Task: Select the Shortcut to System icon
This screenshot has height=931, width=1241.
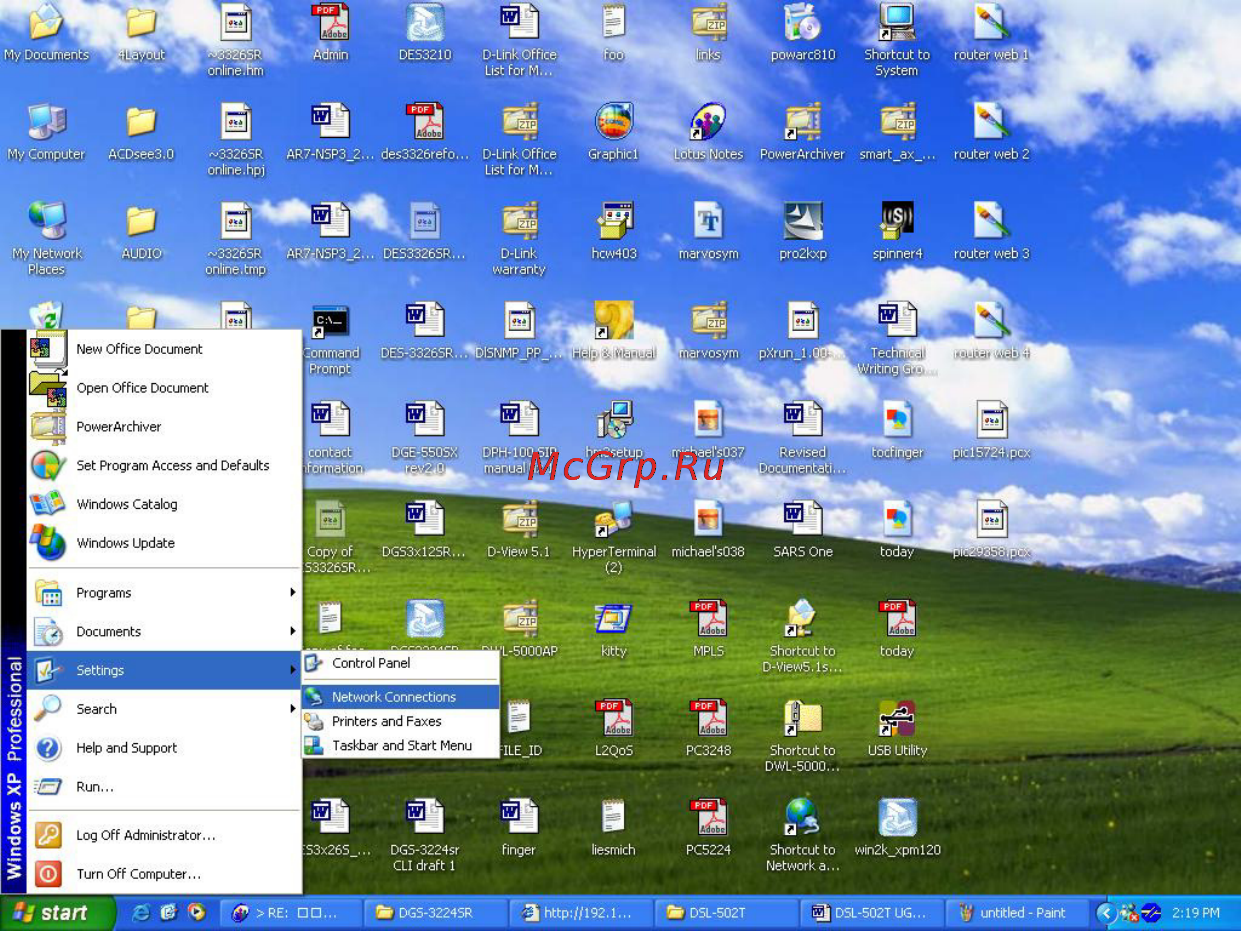Action: tap(897, 24)
